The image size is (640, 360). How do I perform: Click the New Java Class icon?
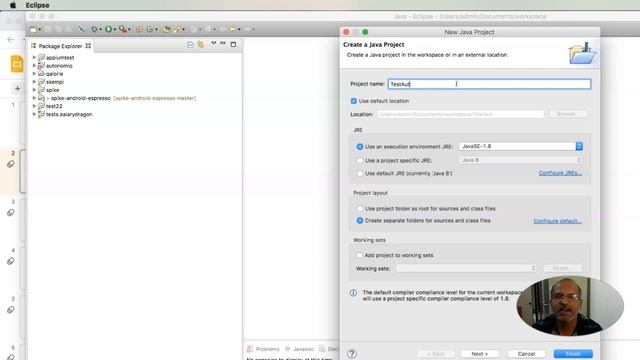pyautogui.click(x=150, y=29)
